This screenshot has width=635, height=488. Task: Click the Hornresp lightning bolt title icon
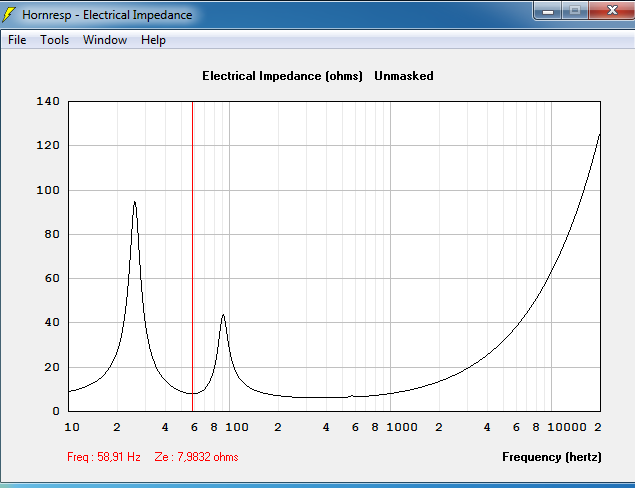[x=9, y=15]
